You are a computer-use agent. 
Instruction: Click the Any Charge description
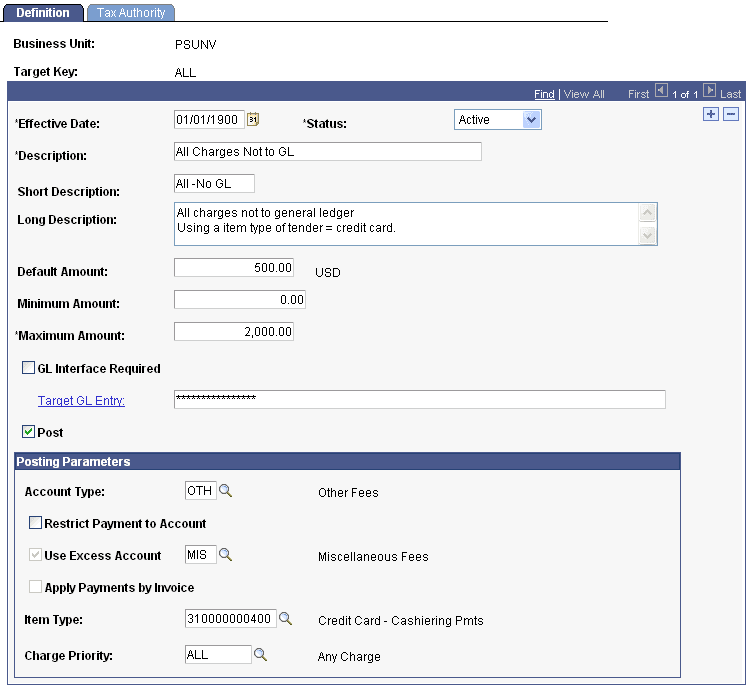tap(349, 656)
